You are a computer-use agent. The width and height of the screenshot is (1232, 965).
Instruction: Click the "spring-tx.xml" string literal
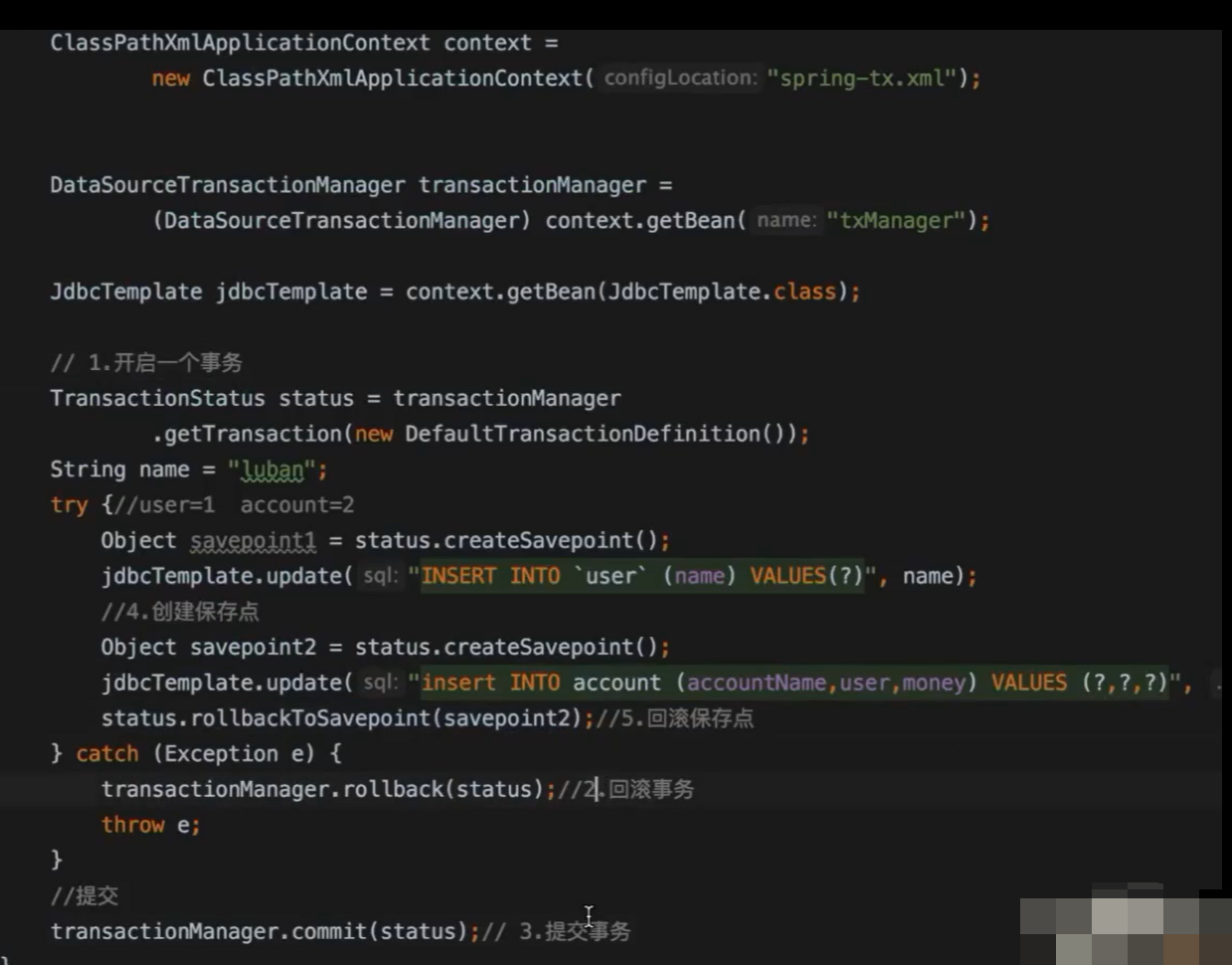(861, 78)
